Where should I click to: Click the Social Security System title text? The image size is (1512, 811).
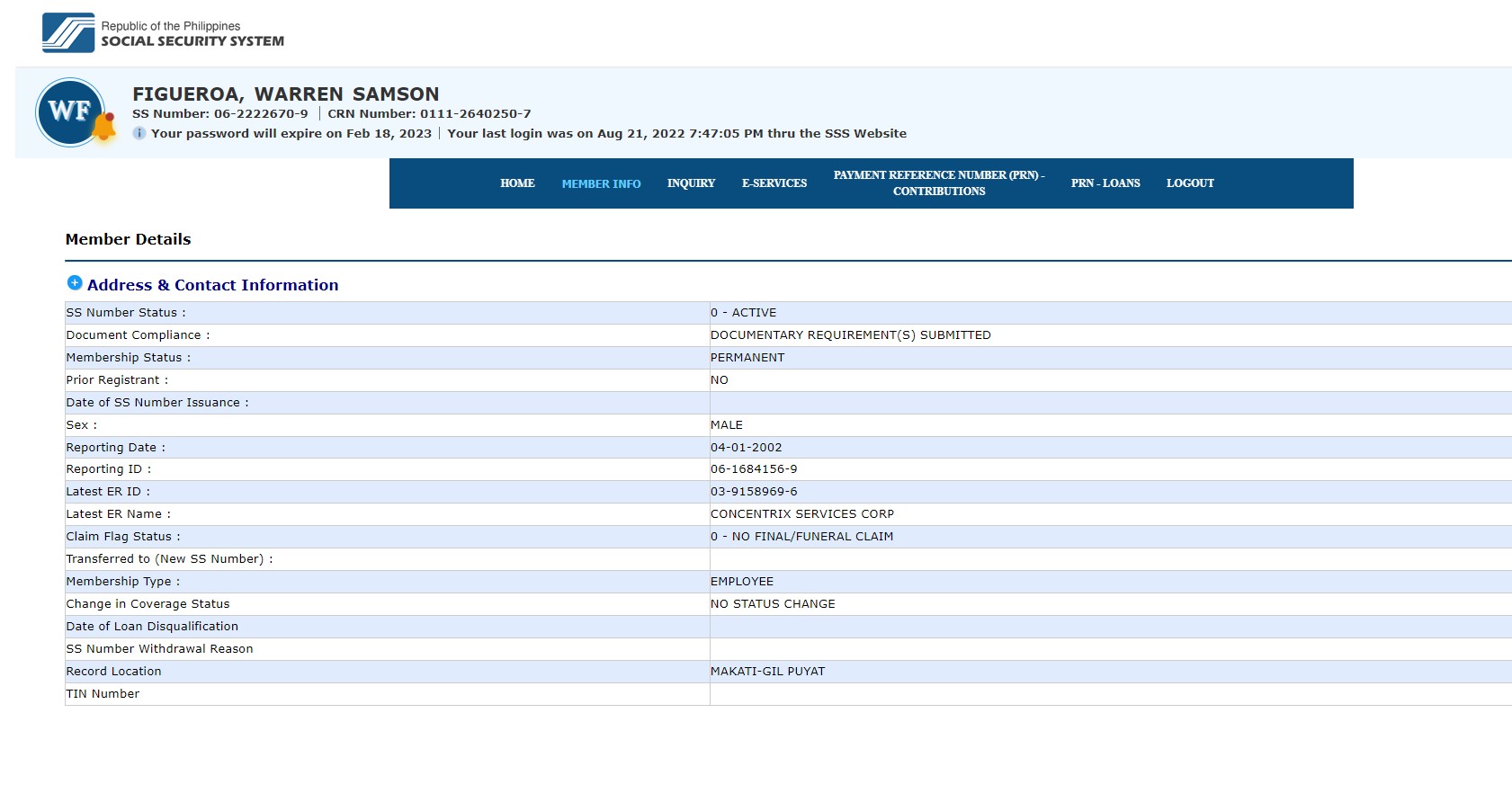point(192,41)
